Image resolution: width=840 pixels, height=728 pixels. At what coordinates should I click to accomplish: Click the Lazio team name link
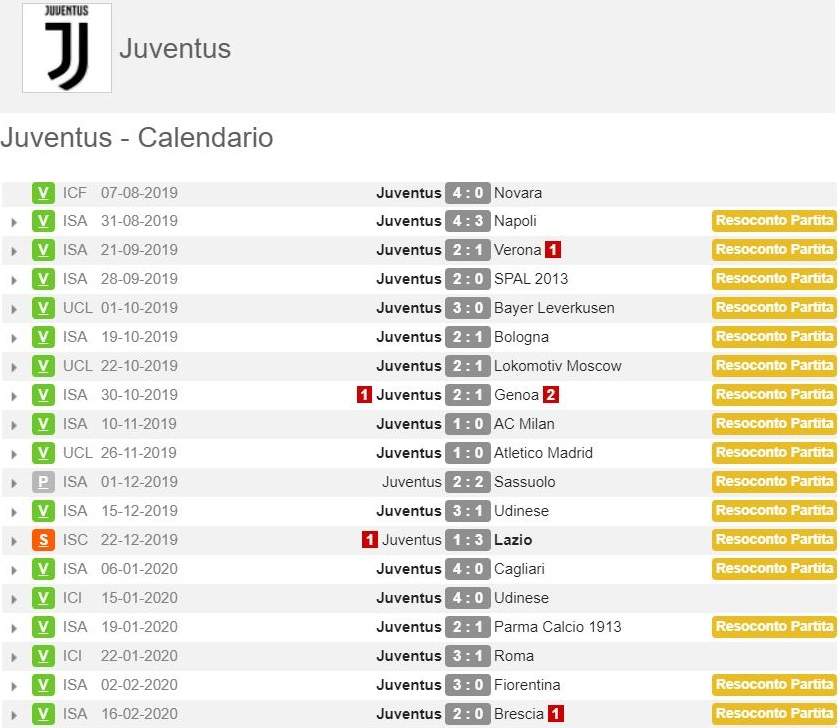pos(513,540)
